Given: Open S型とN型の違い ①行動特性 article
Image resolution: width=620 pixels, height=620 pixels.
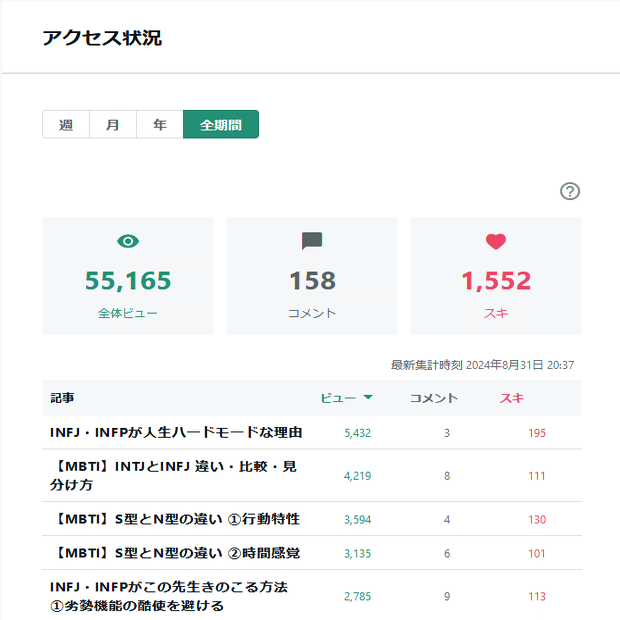Looking at the screenshot, I should (x=175, y=519).
